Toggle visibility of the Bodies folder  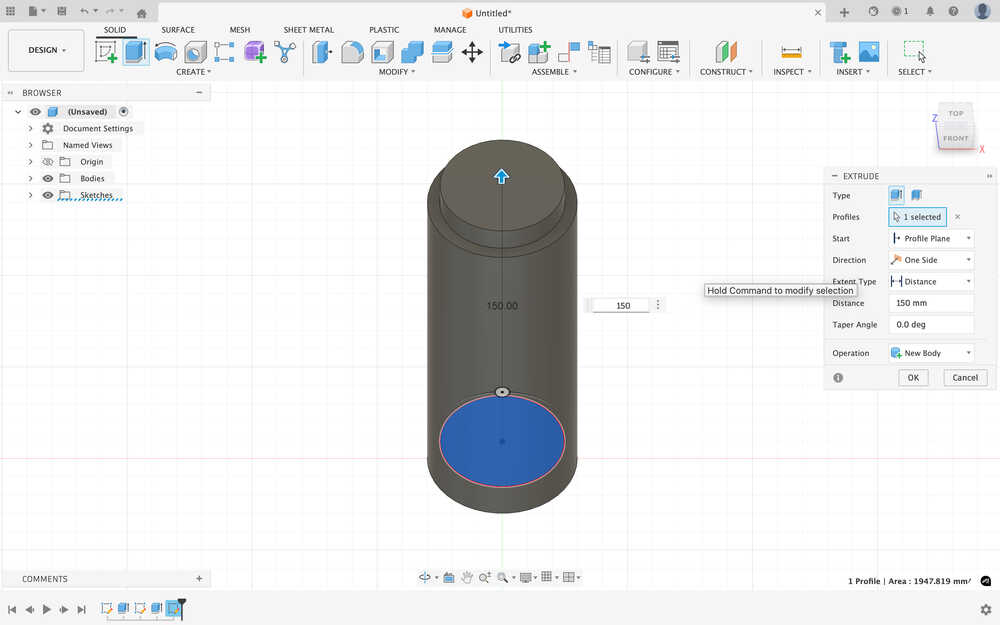click(x=48, y=178)
